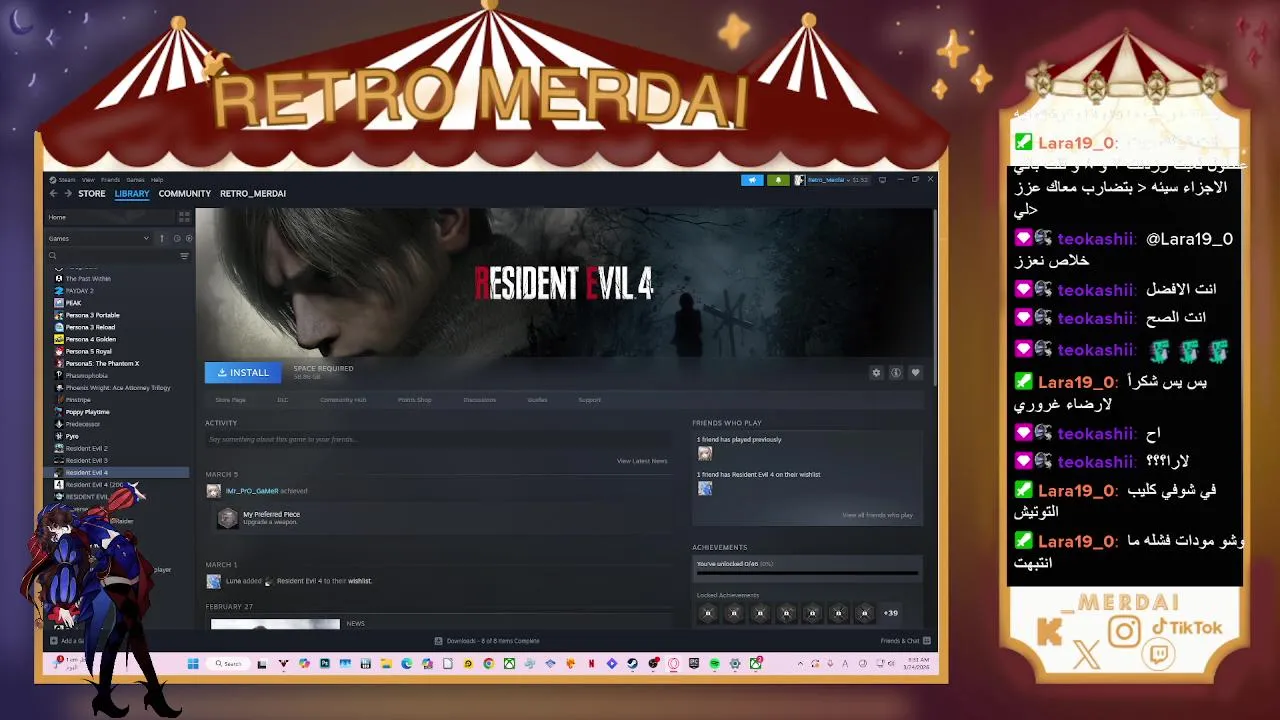The width and height of the screenshot is (1280, 720).
Task: Select Persona 3 Reload in library list
Action: [x=90, y=327]
